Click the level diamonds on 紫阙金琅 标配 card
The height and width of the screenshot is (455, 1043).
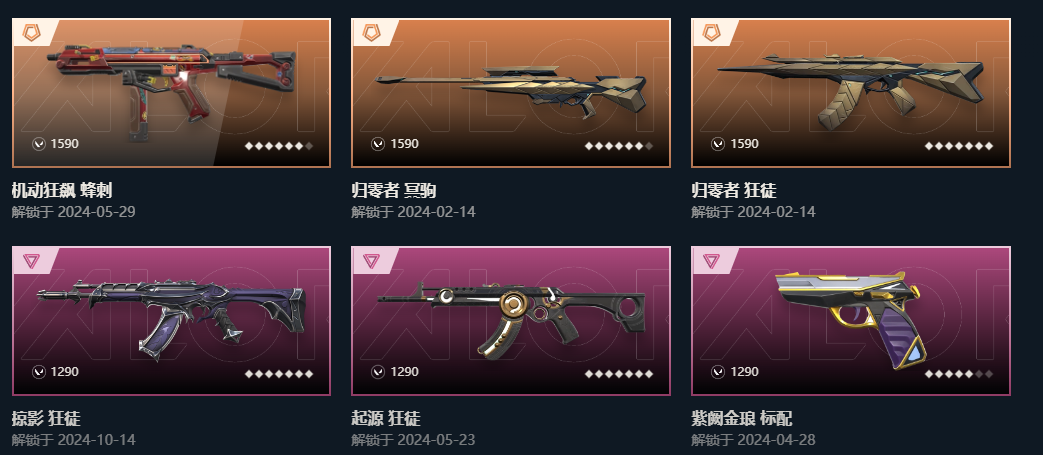tap(959, 374)
